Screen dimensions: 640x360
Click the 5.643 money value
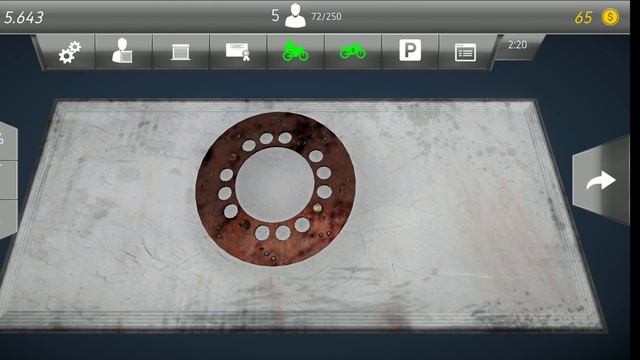[x=24, y=18]
